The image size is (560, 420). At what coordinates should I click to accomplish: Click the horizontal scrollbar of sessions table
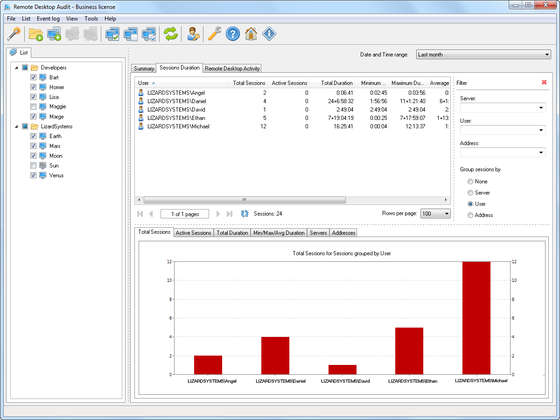pyautogui.click(x=244, y=200)
